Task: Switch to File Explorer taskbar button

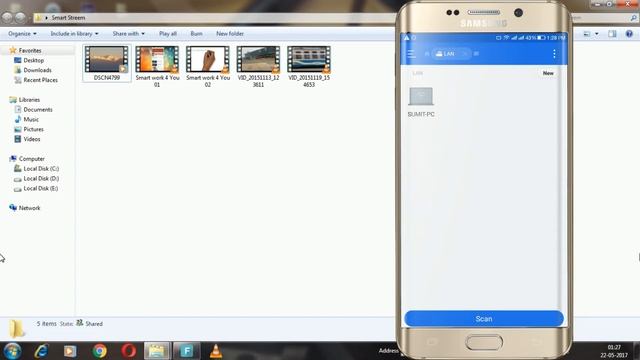Action: click(x=157, y=351)
